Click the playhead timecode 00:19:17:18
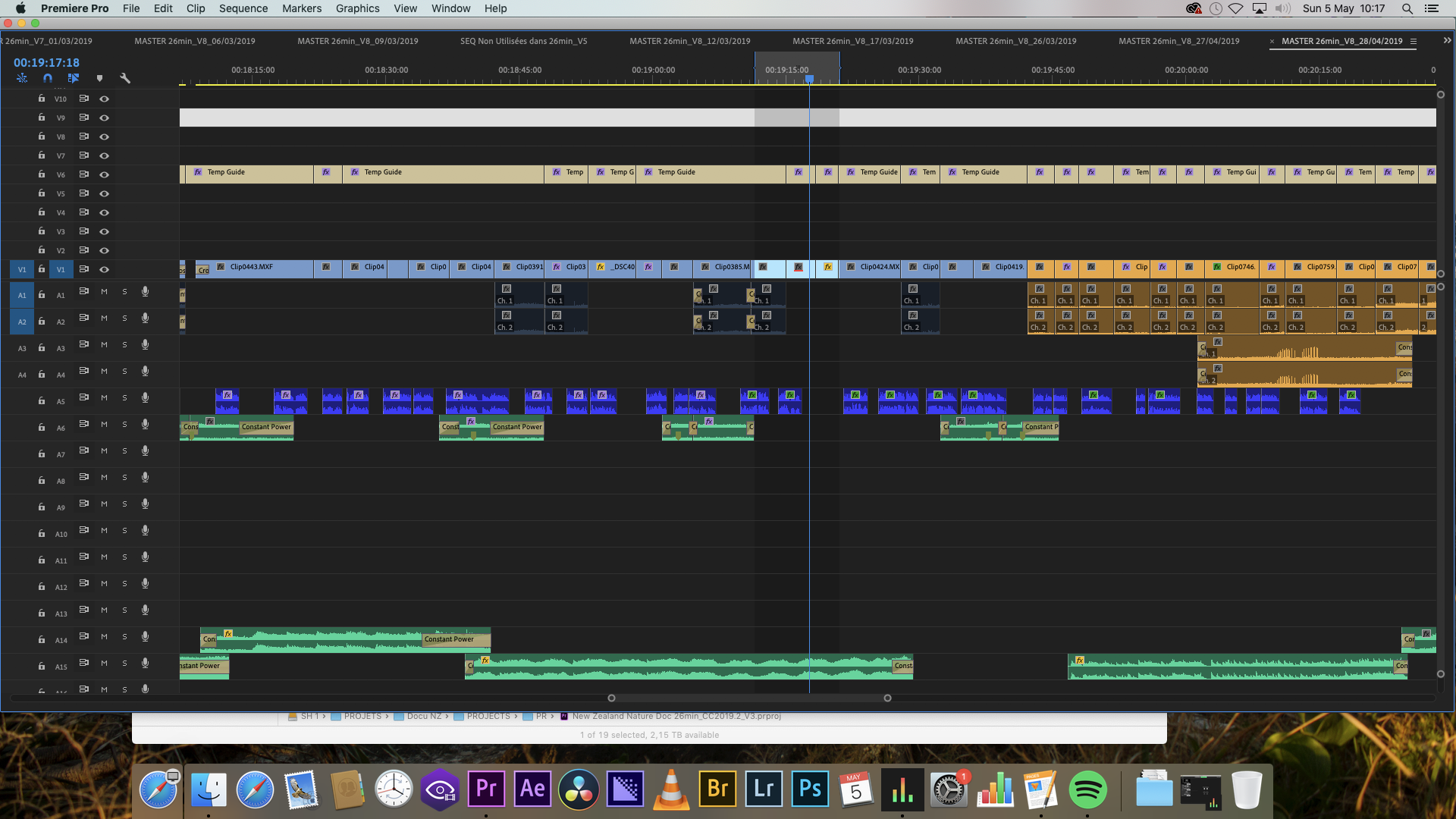 [x=46, y=63]
